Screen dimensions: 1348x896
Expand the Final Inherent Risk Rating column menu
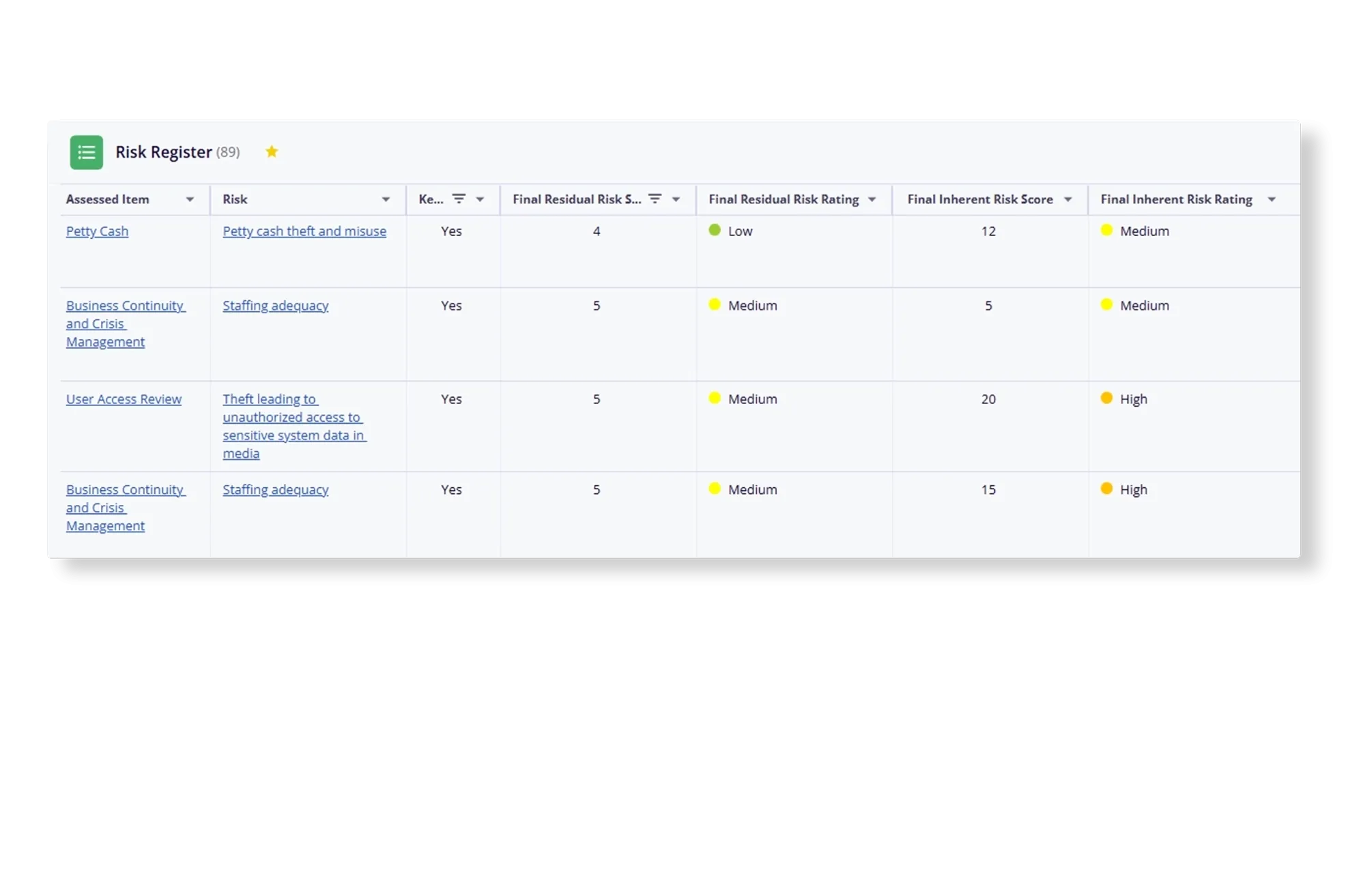pyautogui.click(x=1272, y=199)
